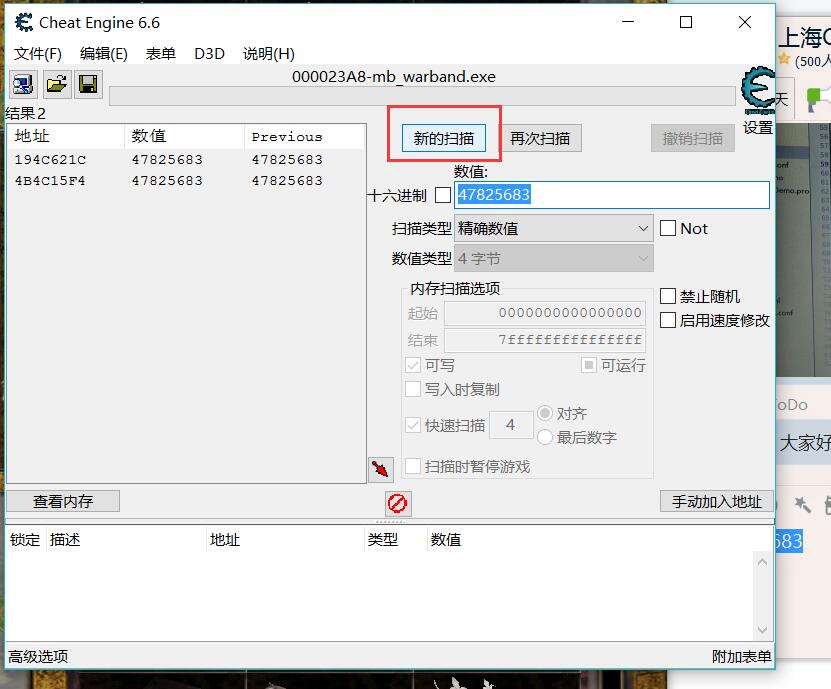Toggle the 可运行 checkbox
This screenshot has height=689, width=831.
click(589, 365)
